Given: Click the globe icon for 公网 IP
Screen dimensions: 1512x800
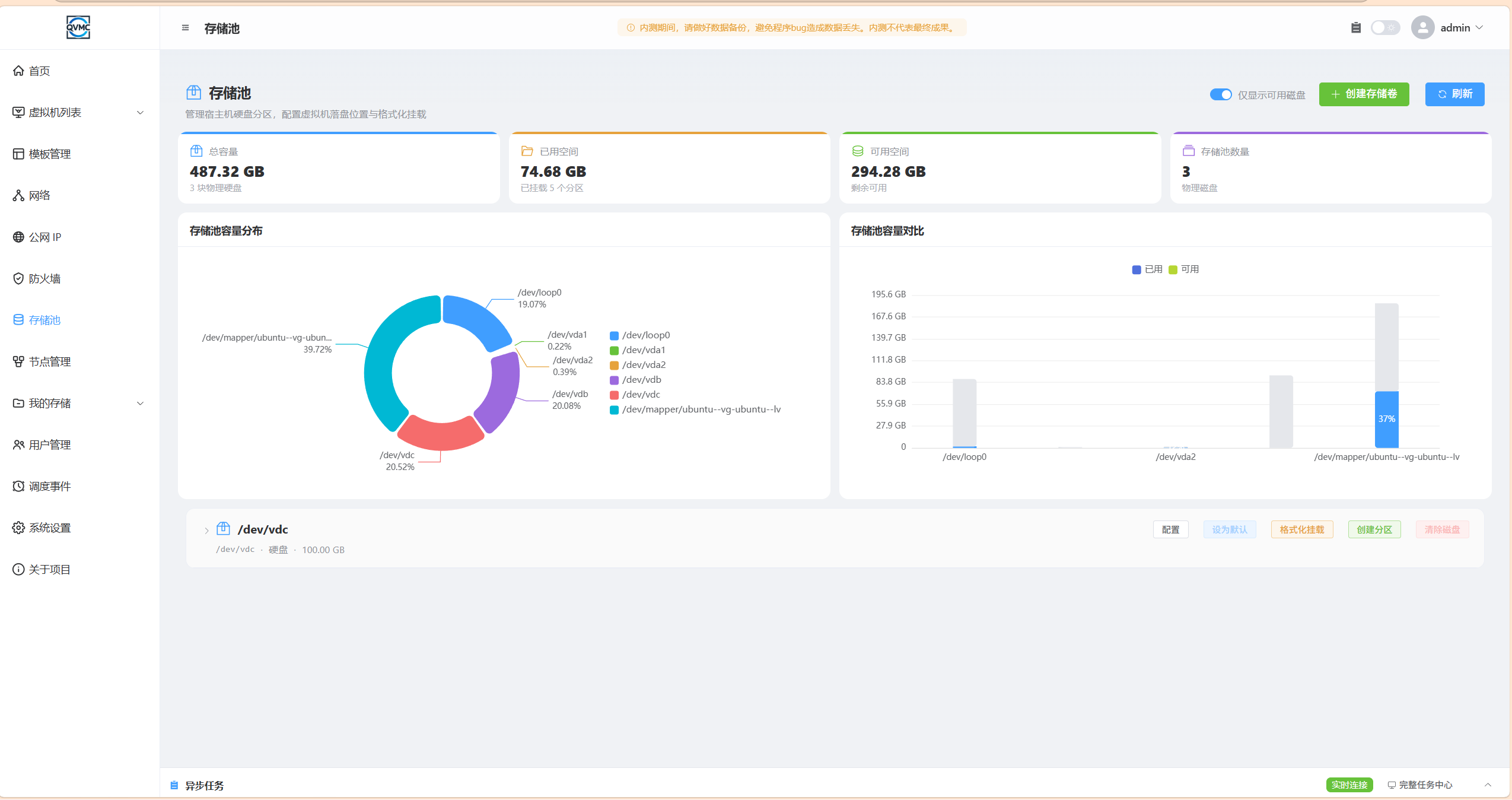Looking at the screenshot, I should [18, 237].
